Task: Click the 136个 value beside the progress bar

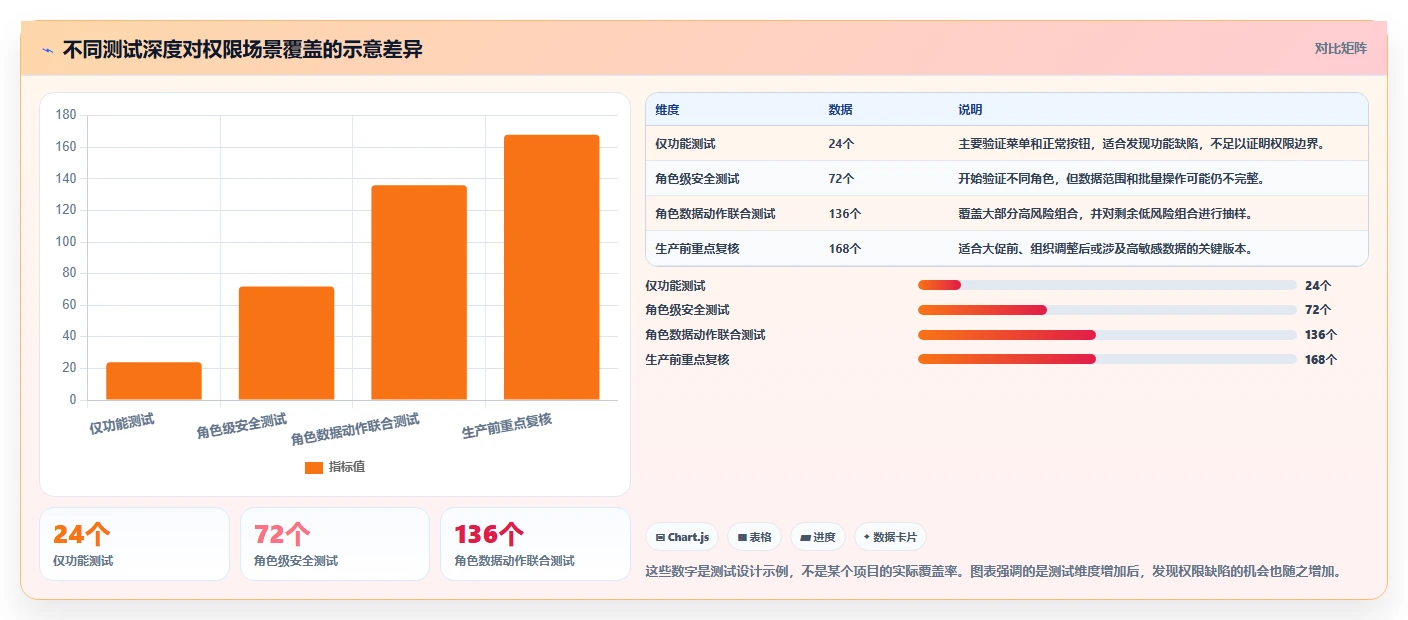Action: point(1321,334)
